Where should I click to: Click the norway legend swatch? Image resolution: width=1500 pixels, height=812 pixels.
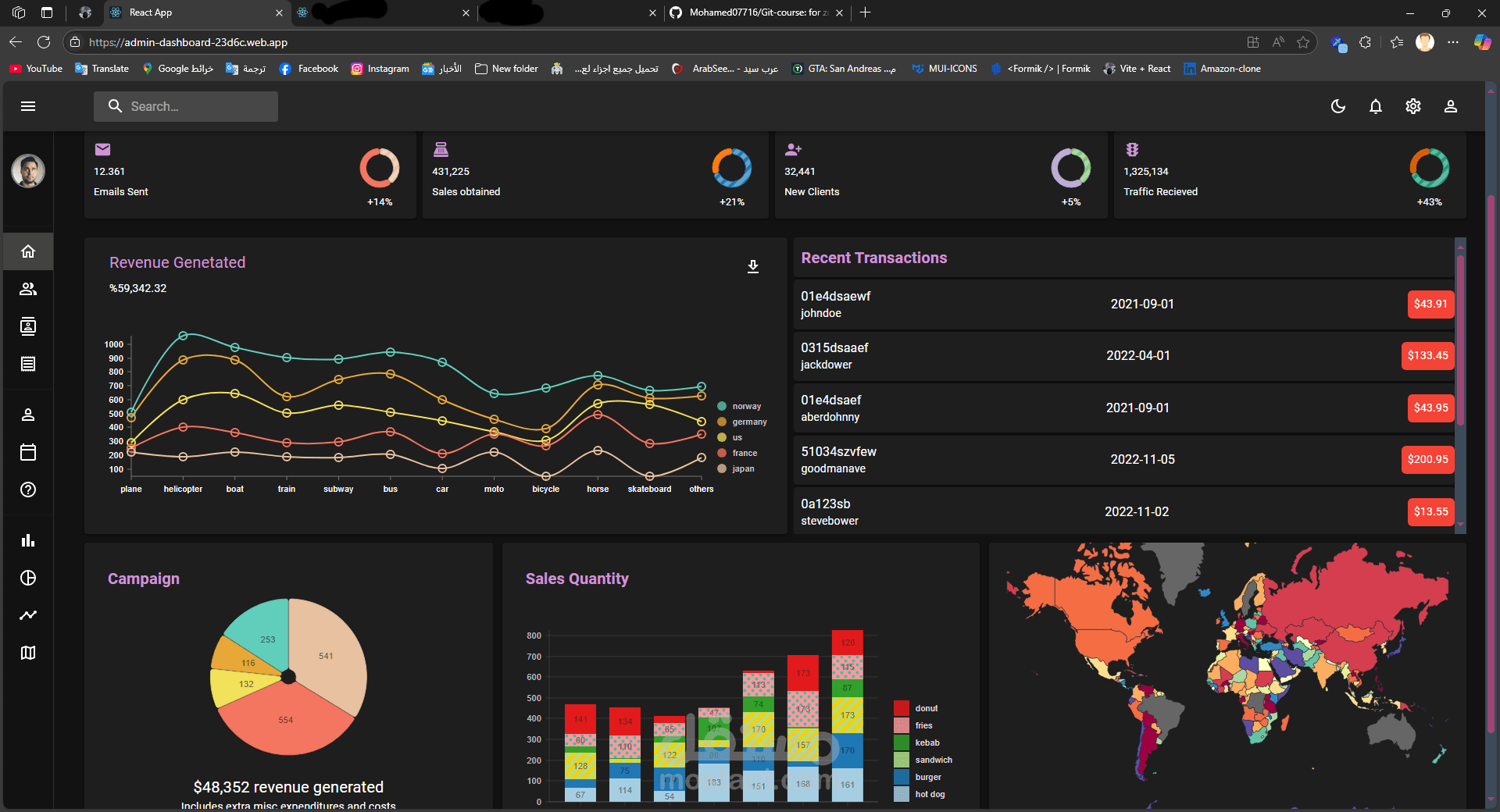point(722,406)
